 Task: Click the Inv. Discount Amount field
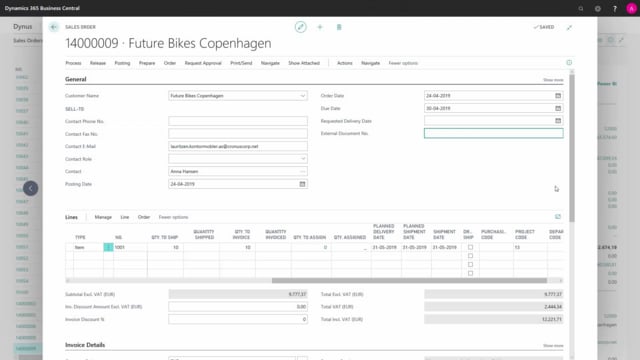click(x=238, y=307)
